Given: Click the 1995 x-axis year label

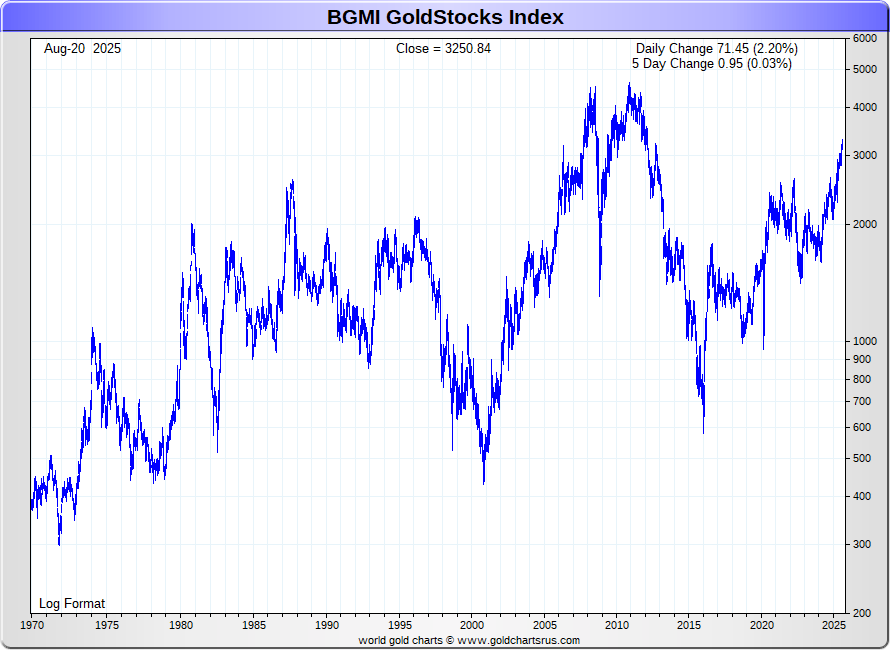Looking at the screenshot, I should (x=399, y=626).
